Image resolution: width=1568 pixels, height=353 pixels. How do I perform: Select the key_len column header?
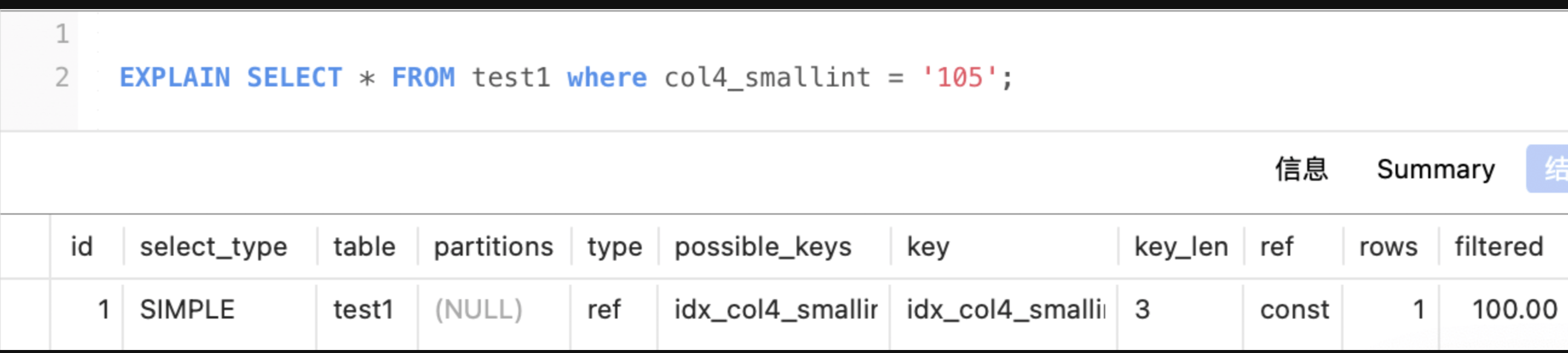[x=1180, y=247]
